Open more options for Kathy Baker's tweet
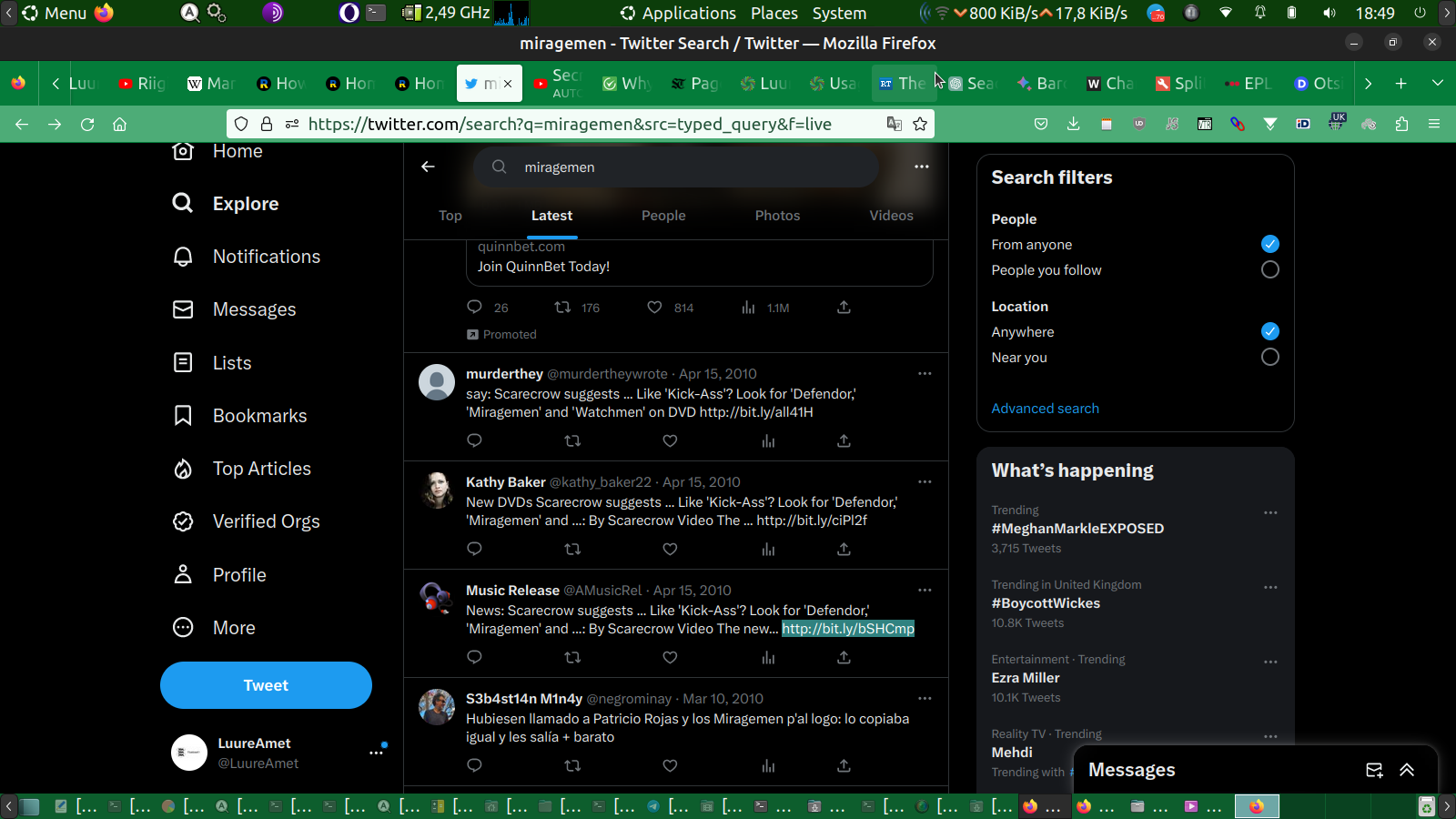 coord(925,481)
